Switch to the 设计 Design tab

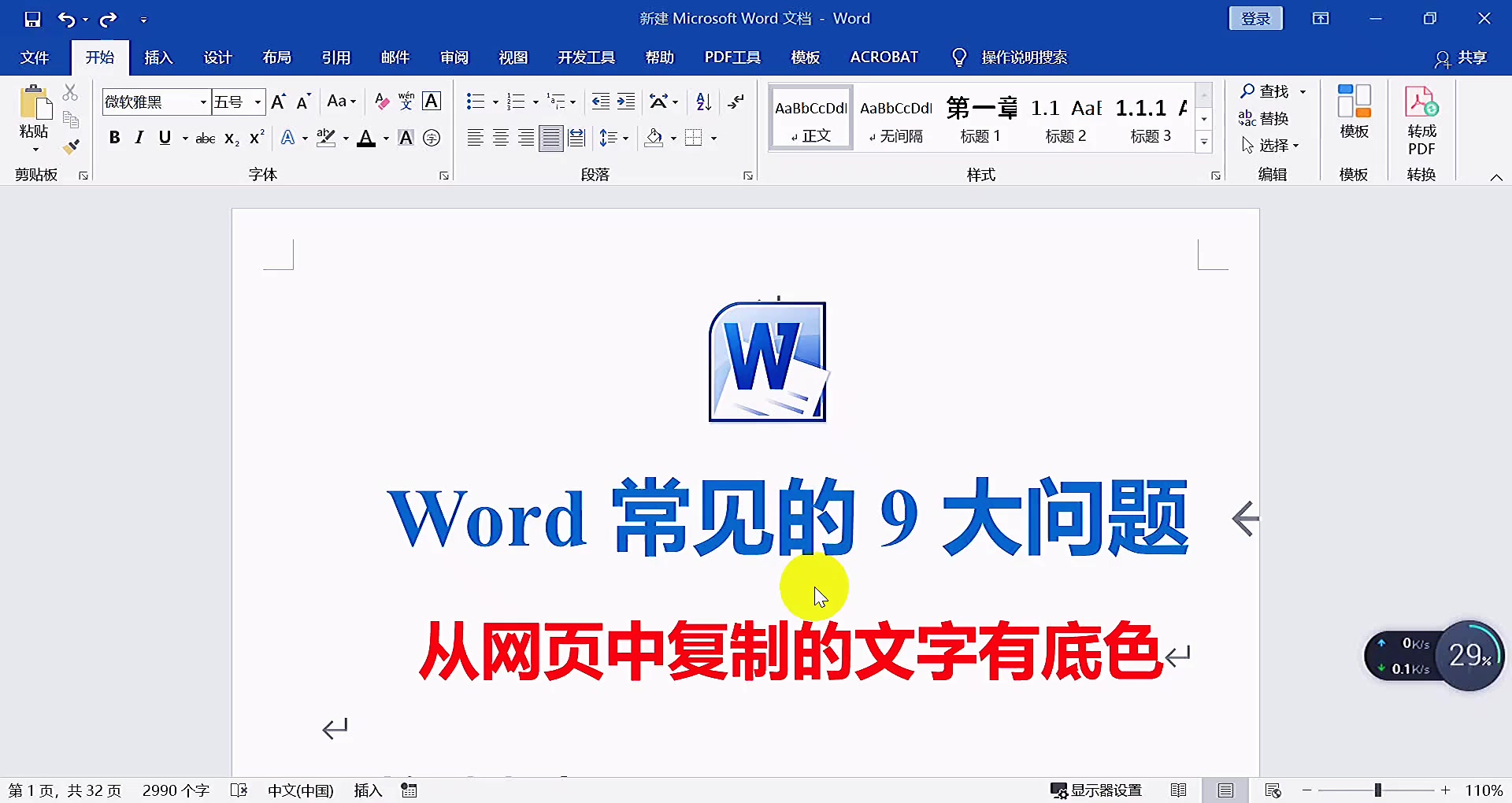click(217, 57)
